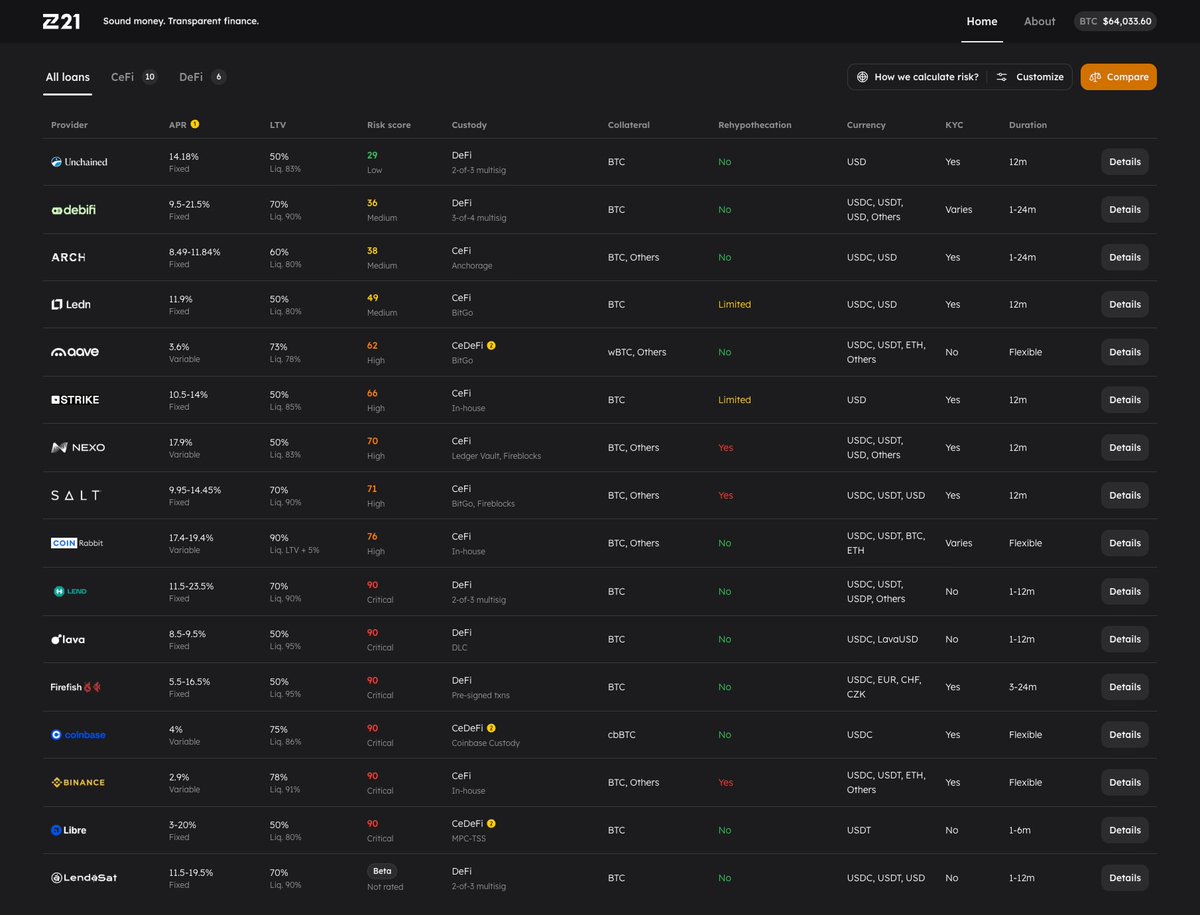Open the About nav link
Image resolution: width=1200 pixels, height=915 pixels.
pyautogui.click(x=1040, y=21)
